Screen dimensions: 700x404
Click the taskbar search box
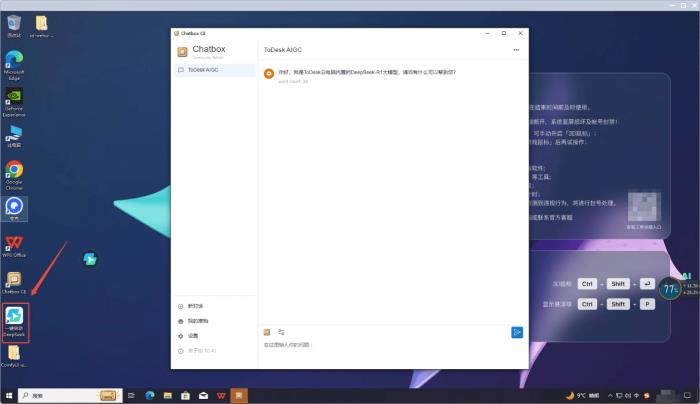coord(70,396)
